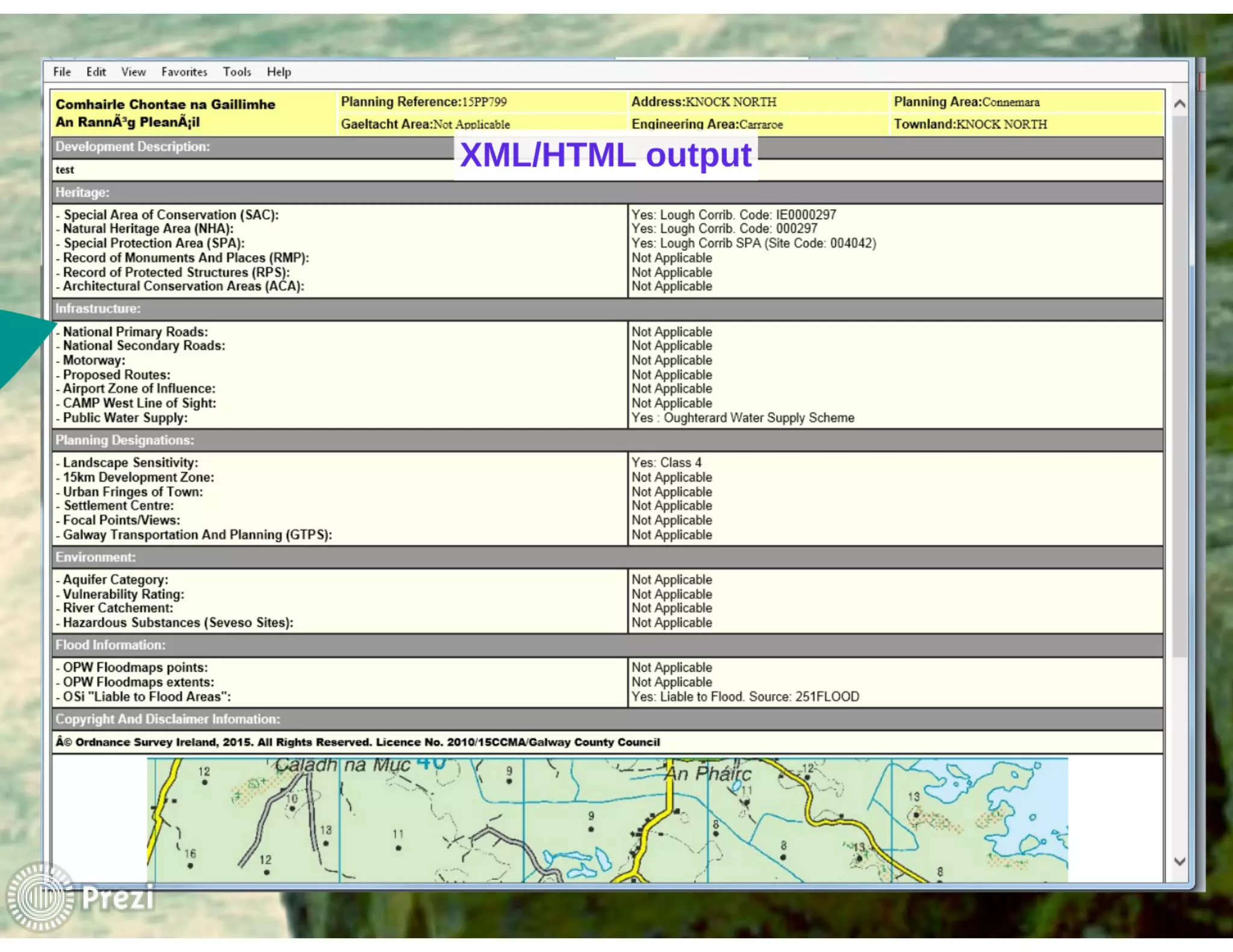Click 'Yes: Class 4' value
This screenshot has height=952, width=1233.
[666, 463]
